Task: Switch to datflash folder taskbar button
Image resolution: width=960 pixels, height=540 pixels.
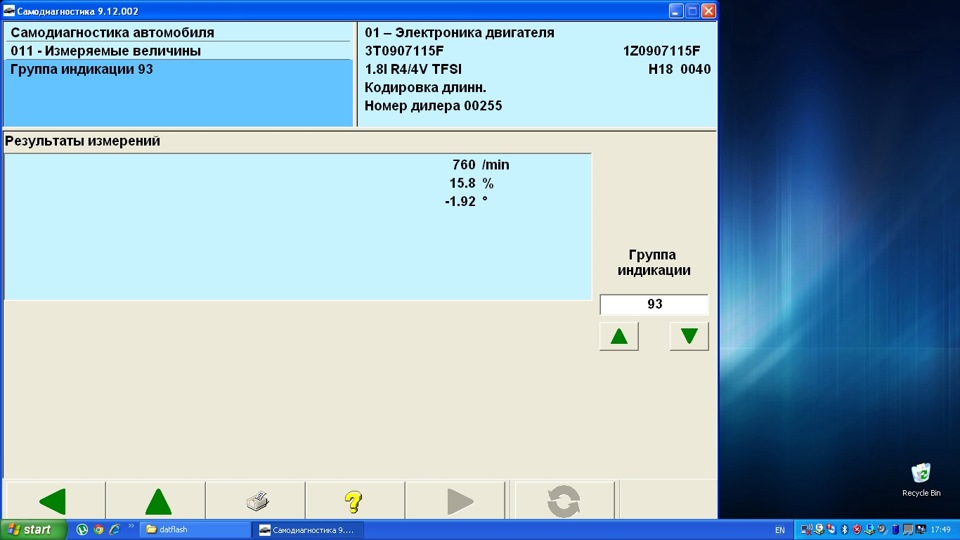Action: [195, 530]
